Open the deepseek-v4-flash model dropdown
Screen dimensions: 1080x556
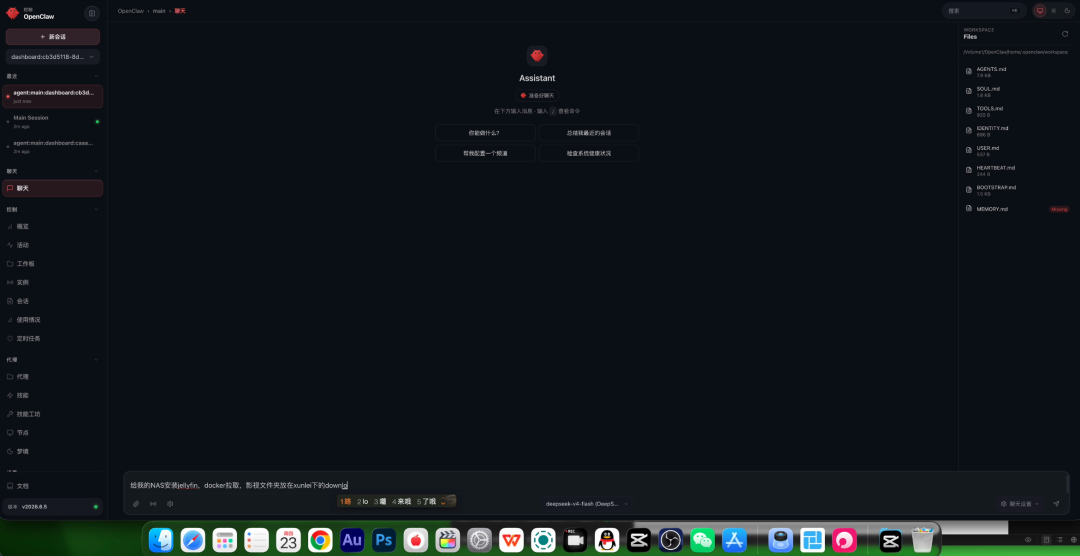(x=587, y=504)
